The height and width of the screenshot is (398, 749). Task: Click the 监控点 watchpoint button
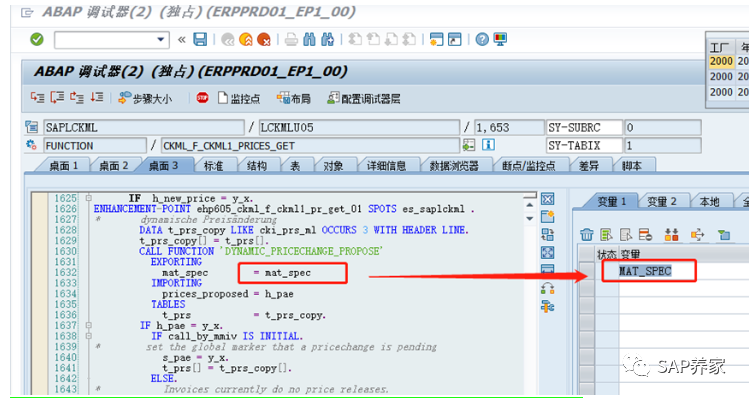point(239,98)
